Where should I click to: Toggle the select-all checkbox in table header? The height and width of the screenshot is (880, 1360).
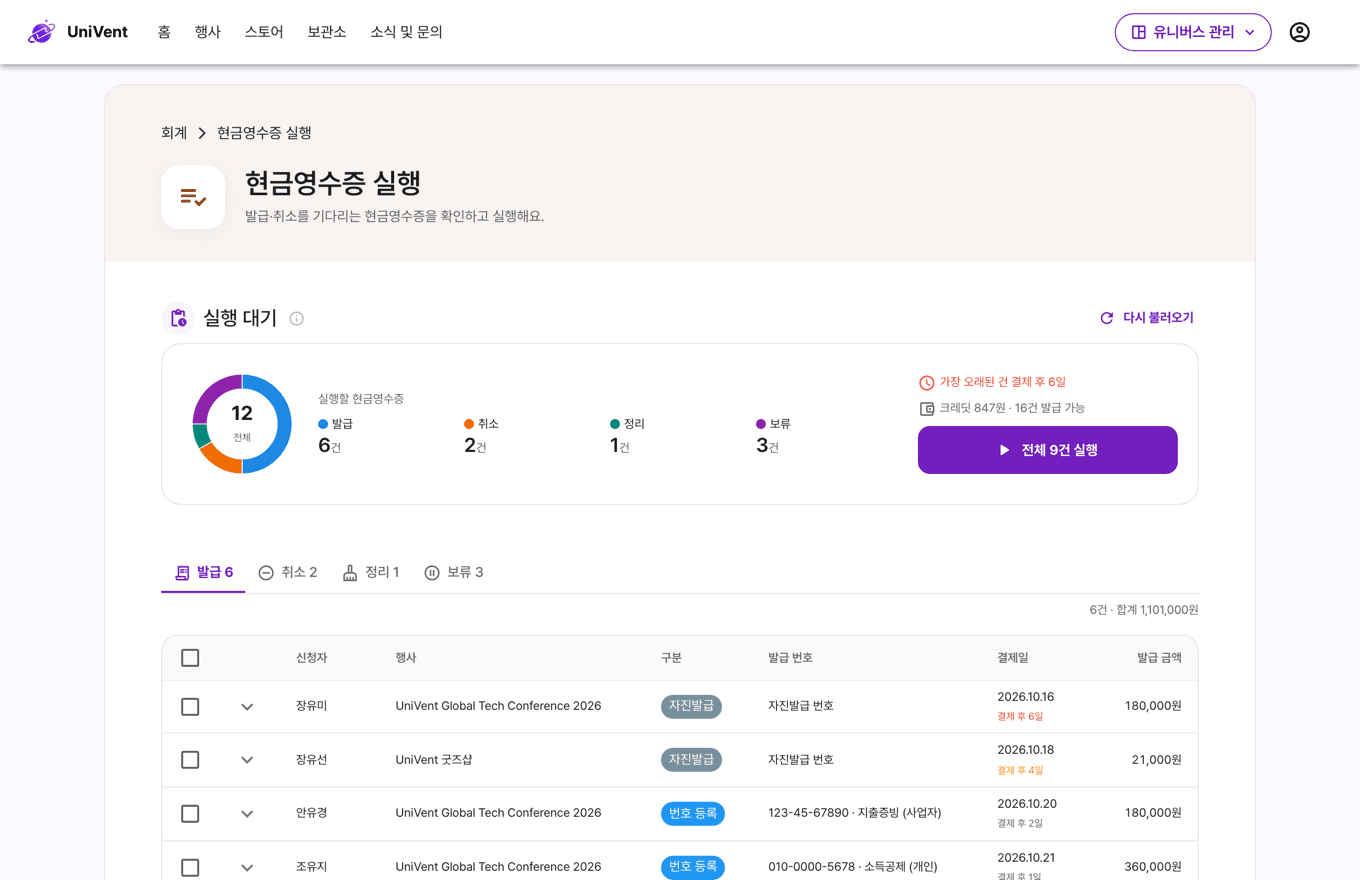click(x=190, y=658)
